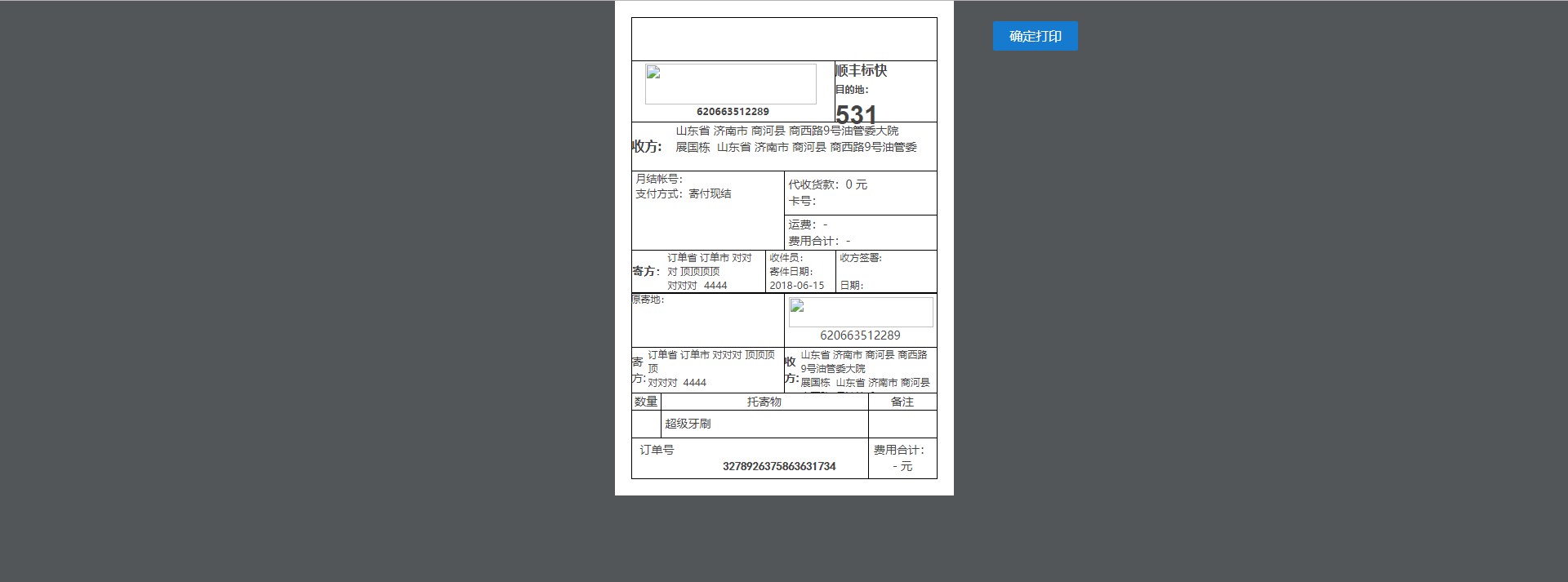Viewport: 1568px width, 582px height.
Task: Click the 目的地 label
Action: pos(852,90)
